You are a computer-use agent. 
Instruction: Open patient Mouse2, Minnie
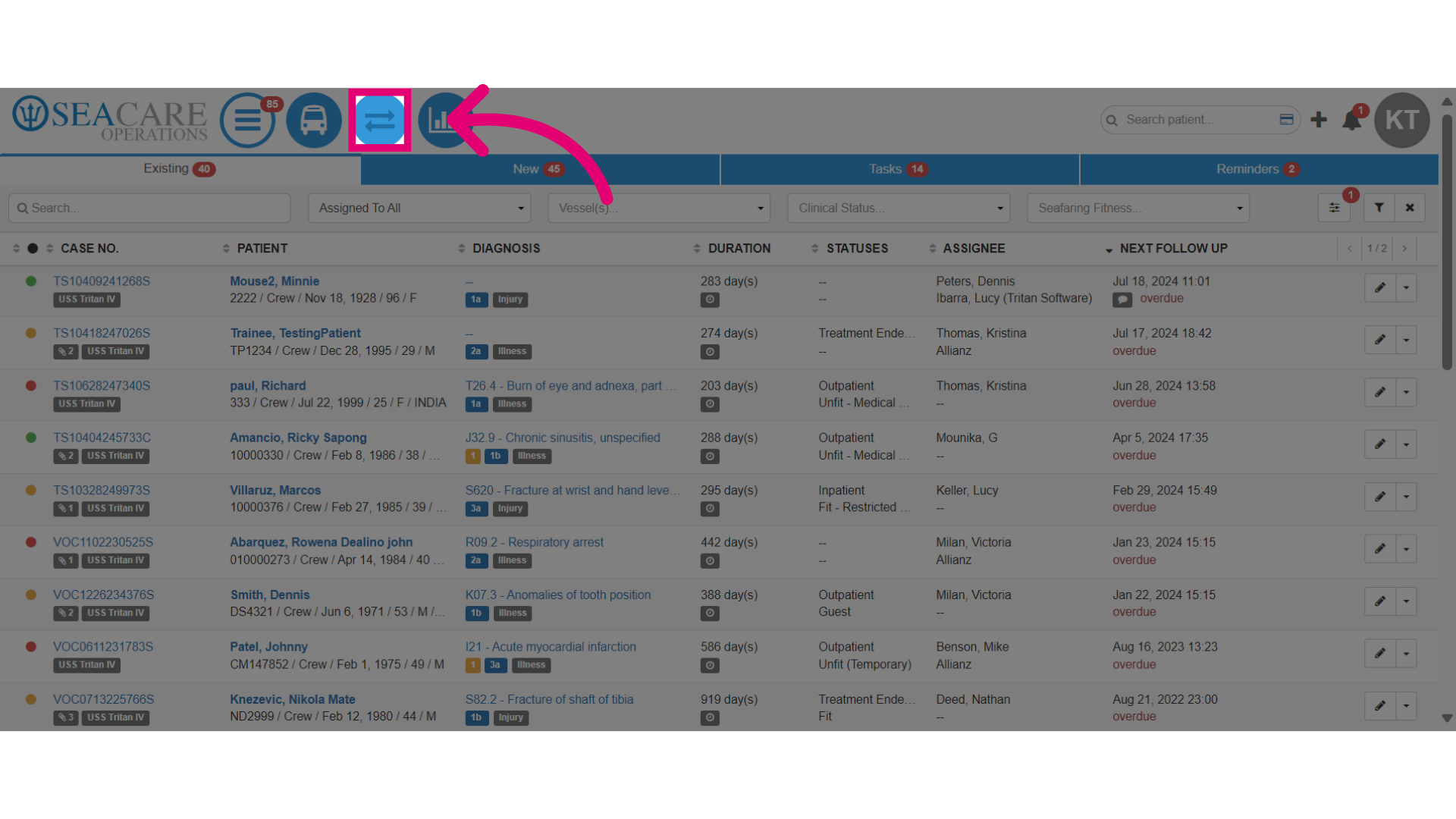click(x=275, y=281)
